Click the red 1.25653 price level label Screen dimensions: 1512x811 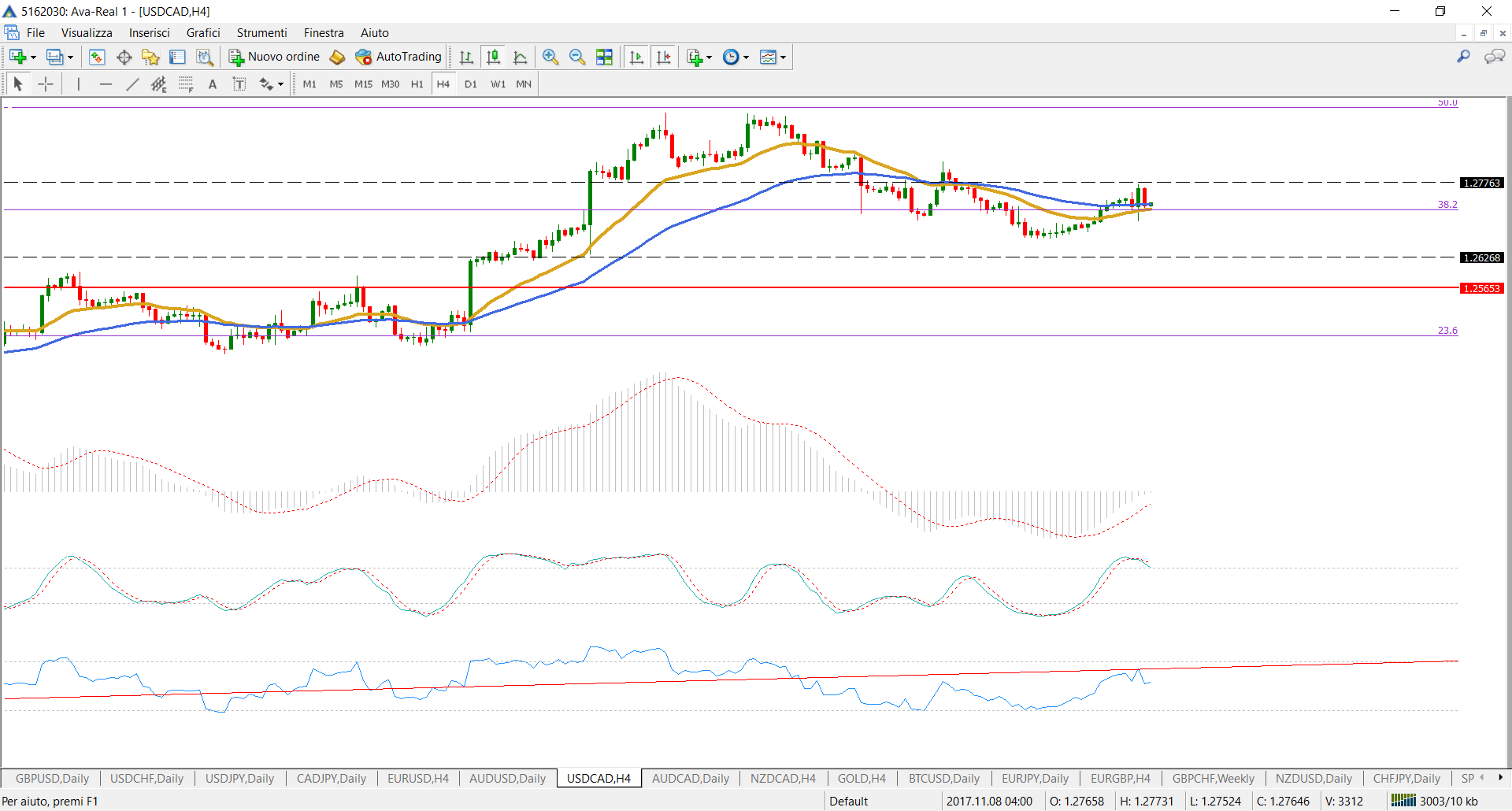(x=1481, y=288)
